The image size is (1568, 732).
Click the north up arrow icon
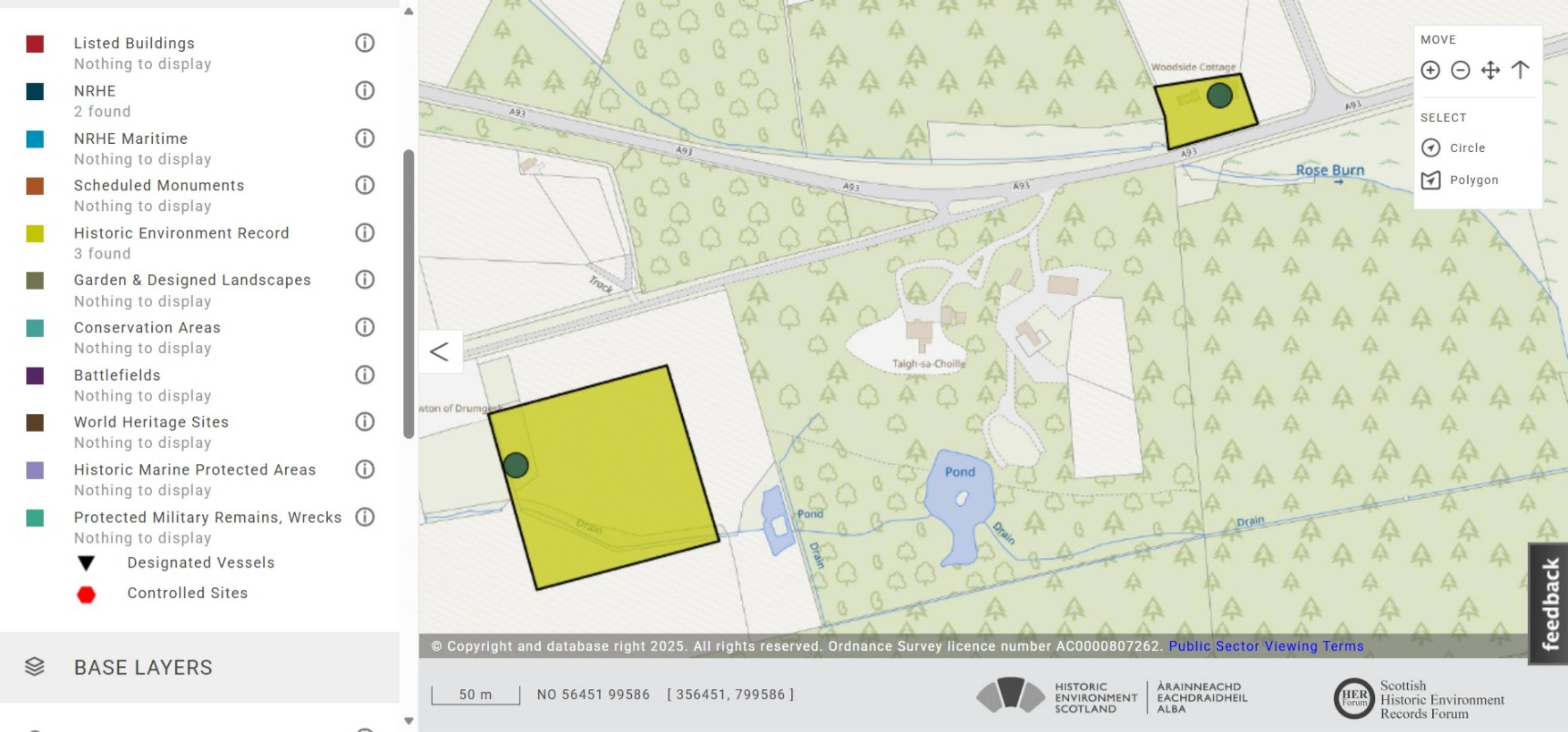tap(1520, 70)
